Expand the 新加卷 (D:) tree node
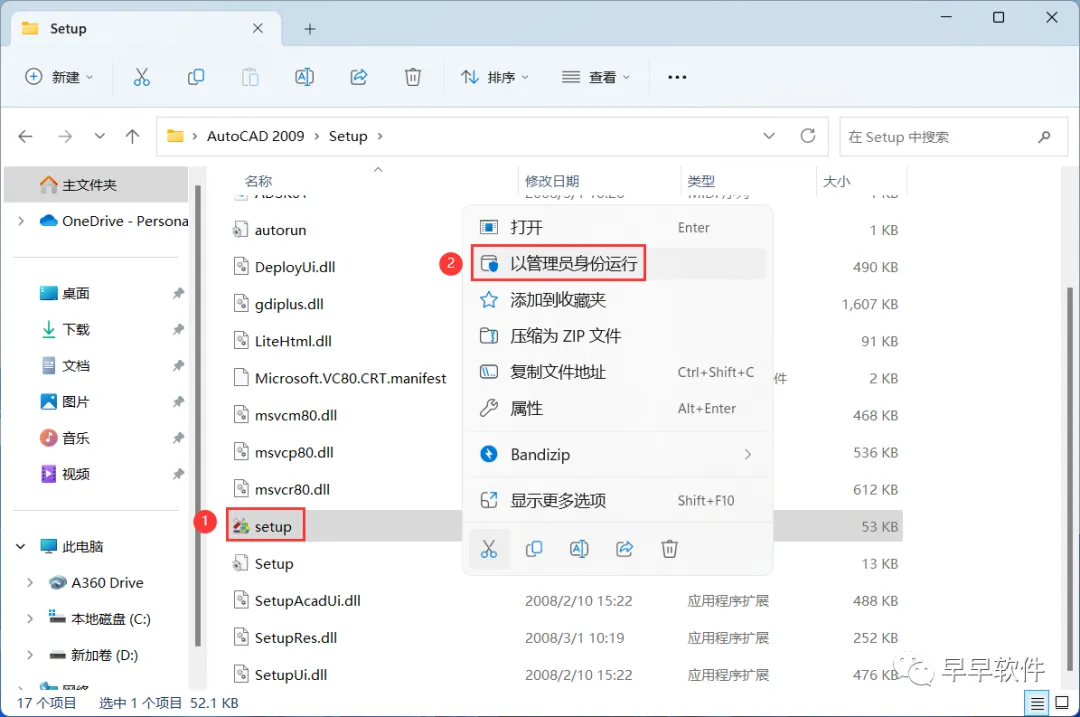This screenshot has width=1080, height=717. (30, 655)
